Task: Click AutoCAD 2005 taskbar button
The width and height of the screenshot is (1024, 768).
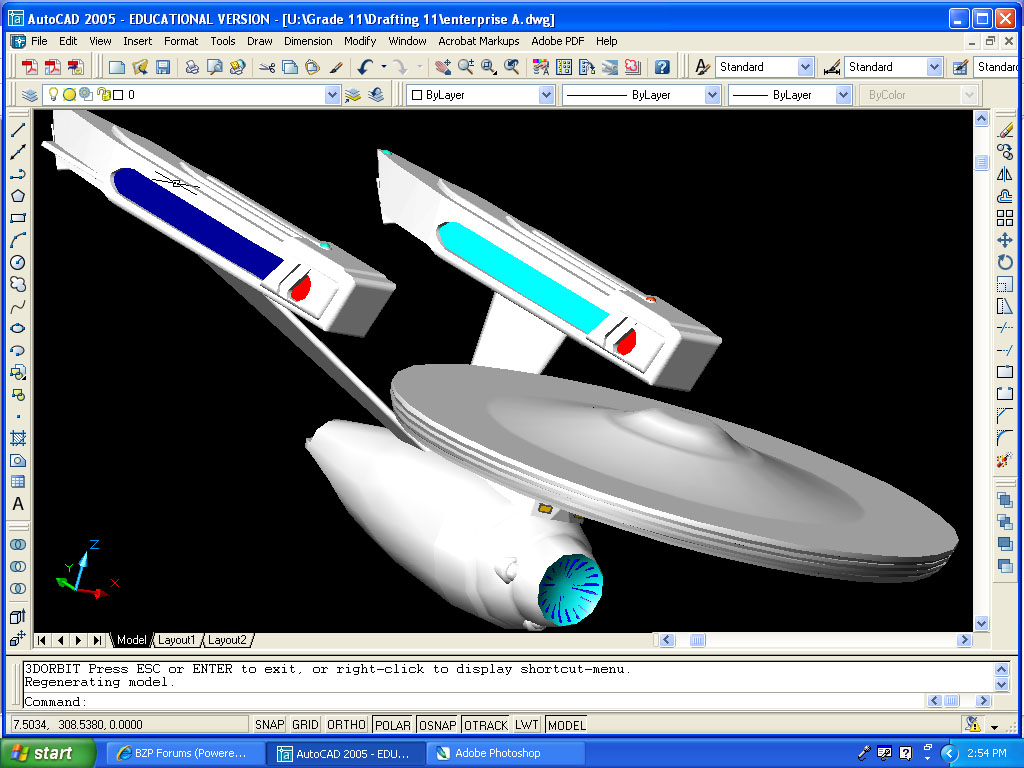Action: point(346,753)
